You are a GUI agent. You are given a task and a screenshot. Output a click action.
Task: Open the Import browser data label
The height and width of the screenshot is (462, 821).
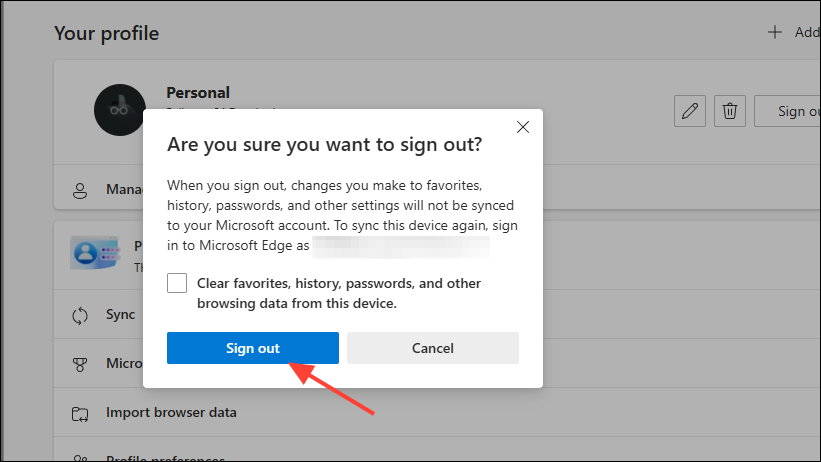[x=171, y=412]
